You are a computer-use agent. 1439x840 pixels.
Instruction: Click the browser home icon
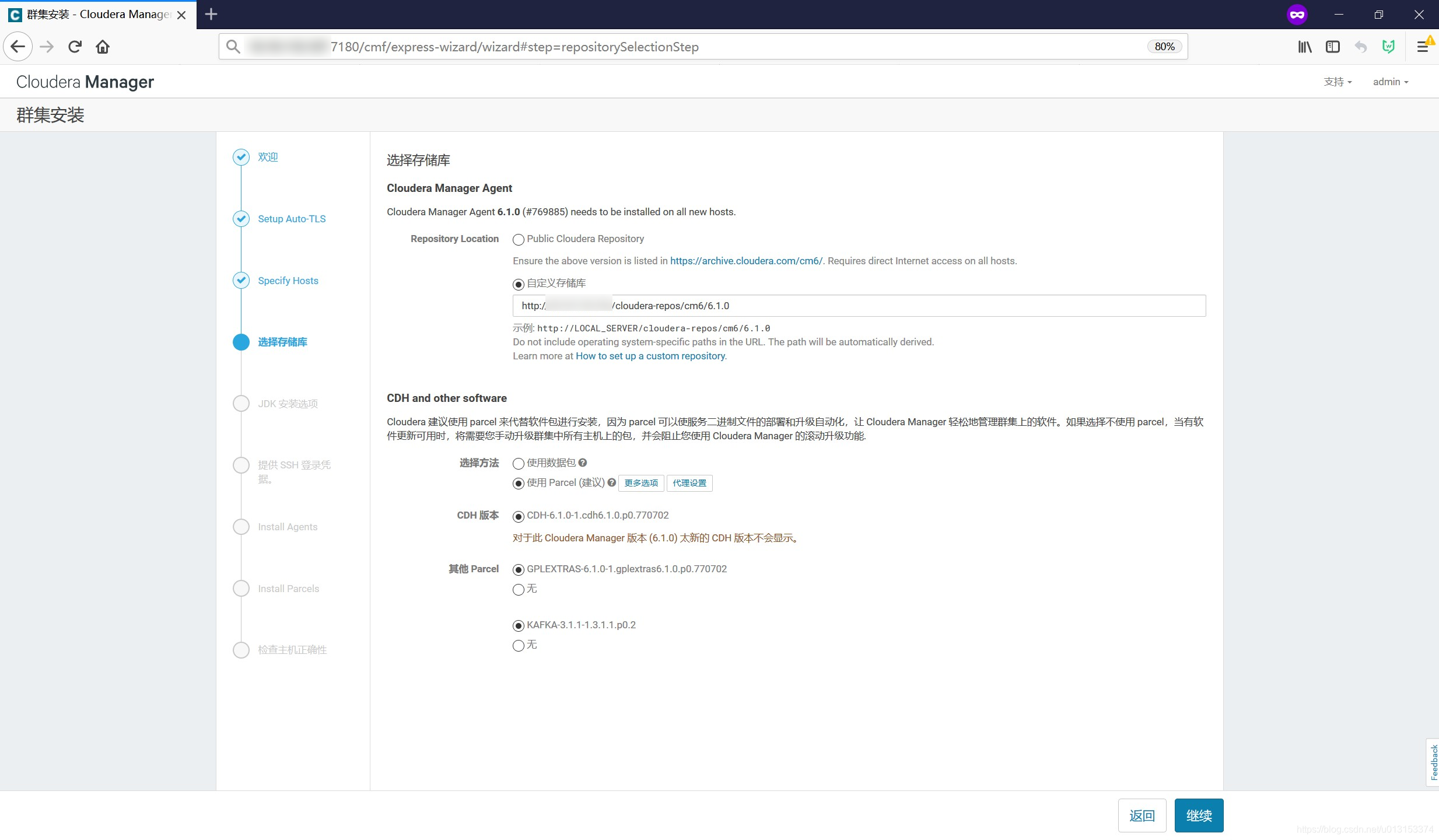pos(103,47)
